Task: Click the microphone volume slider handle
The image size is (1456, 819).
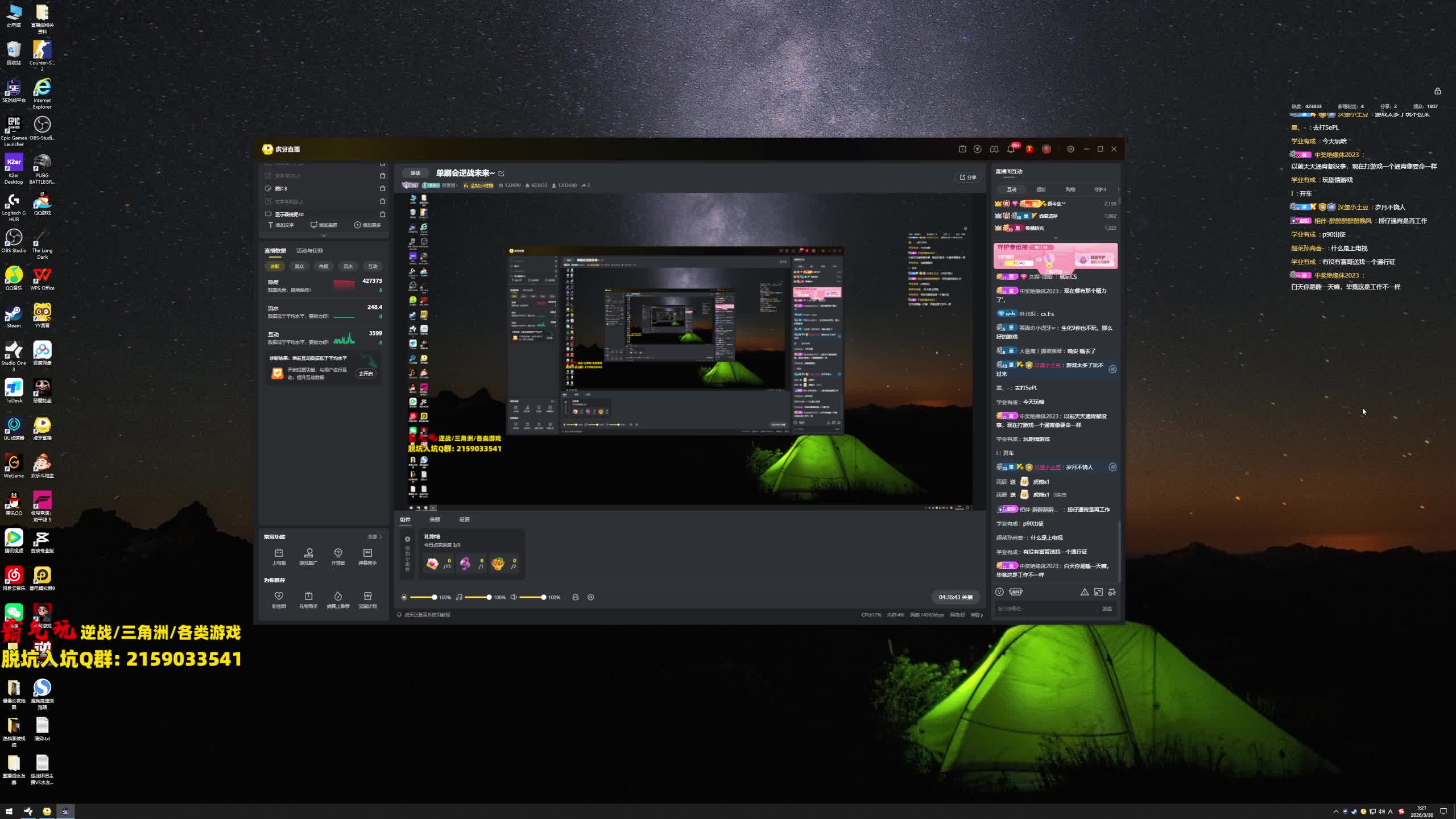Action: (434, 597)
